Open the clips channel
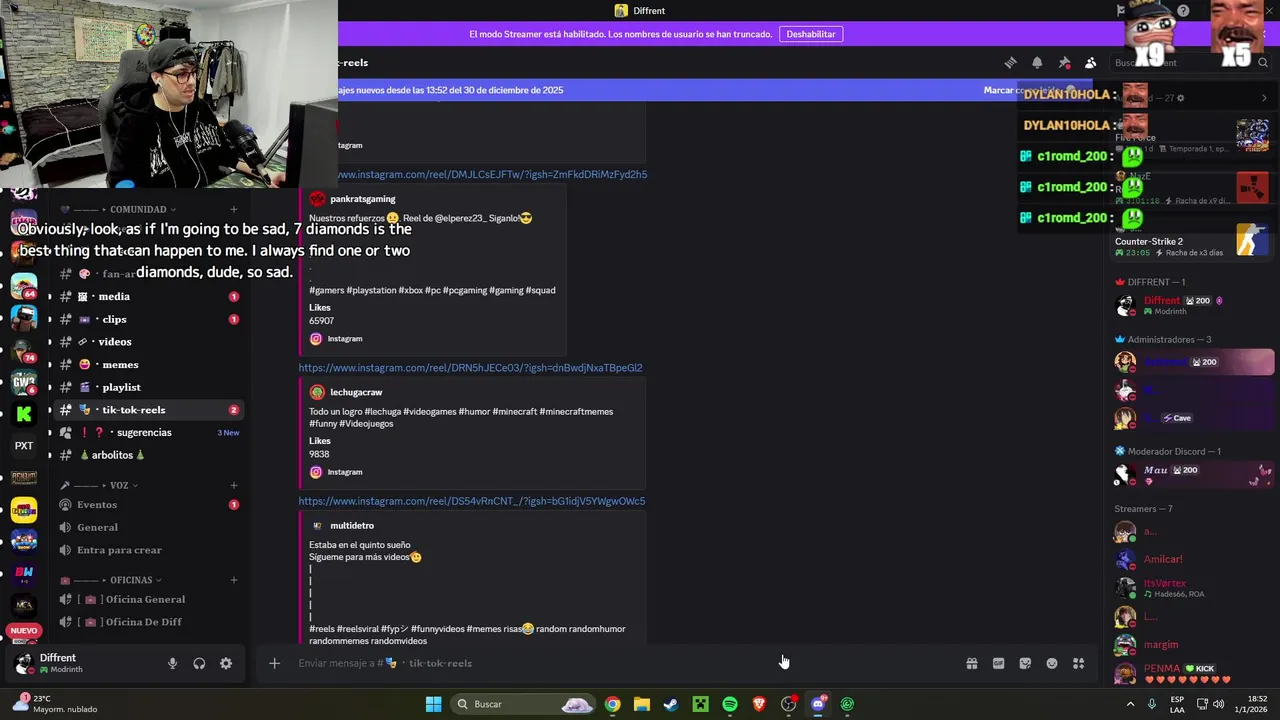 tap(148, 320)
